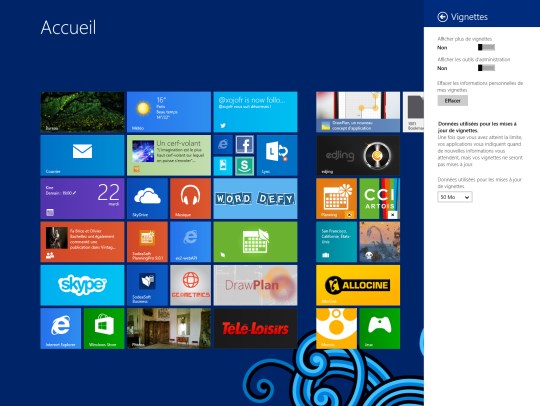Open the Météo weather tile
Screen dimensions: 540x406
coord(169,112)
